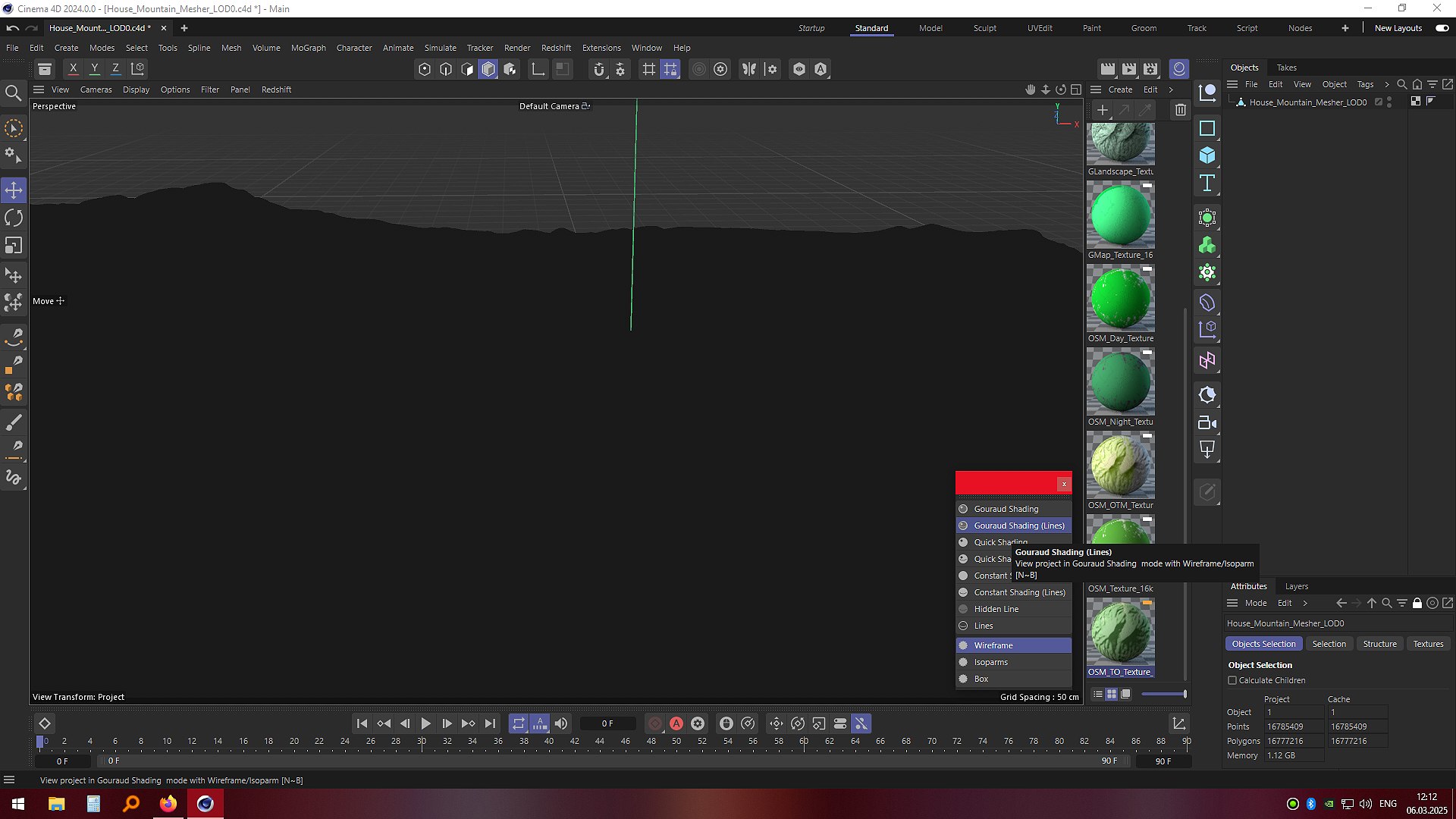Click the Redo arrow
This screenshot has width=1456, height=819.
pos(32,28)
